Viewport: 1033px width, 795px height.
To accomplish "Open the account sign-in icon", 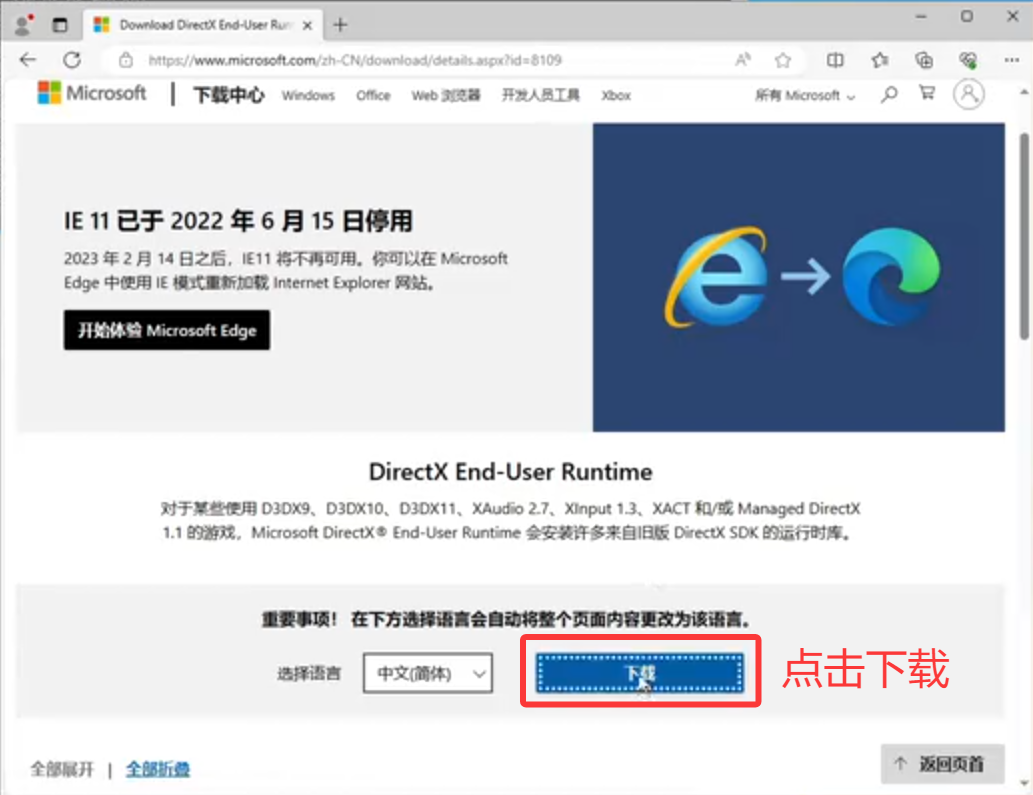I will coord(967,95).
